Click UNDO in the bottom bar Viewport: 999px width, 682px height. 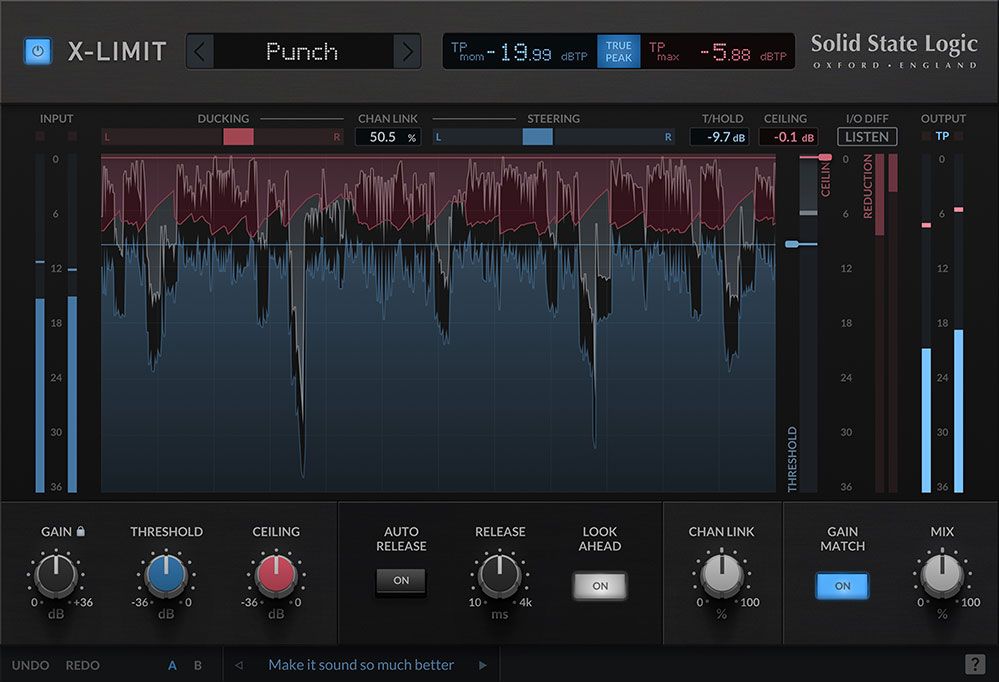click(x=30, y=664)
